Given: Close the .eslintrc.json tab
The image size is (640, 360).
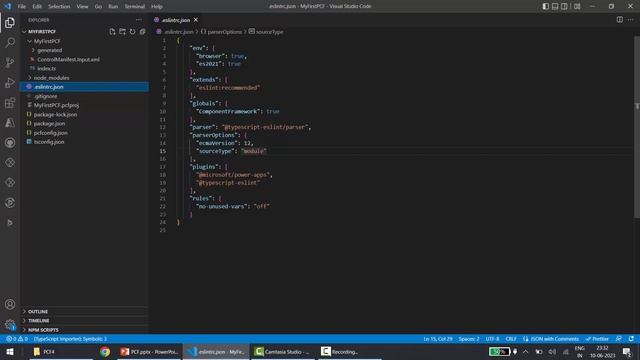Looking at the screenshot, I should pyautogui.click(x=196, y=20).
